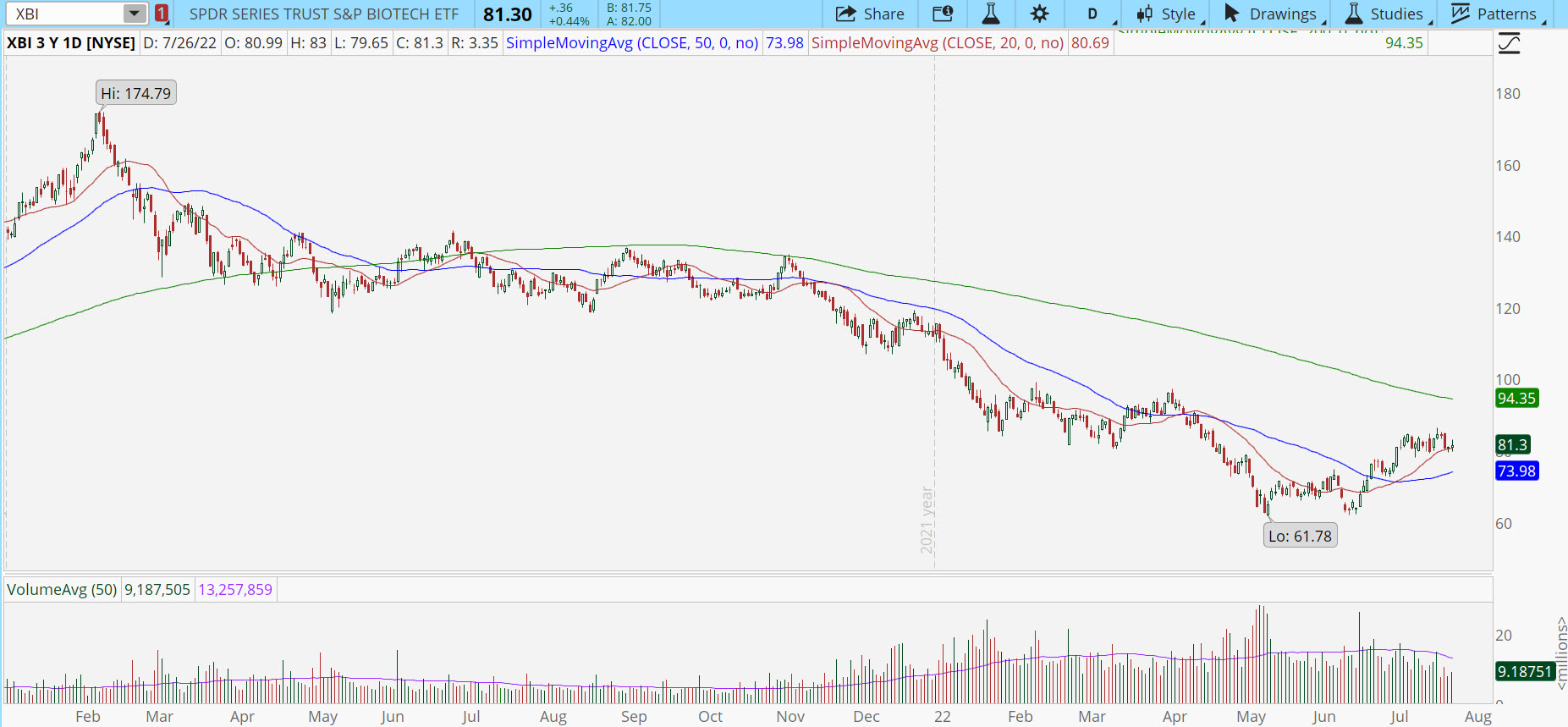Click the R: 3.35 range value
The image size is (1568, 727).
pyautogui.click(x=475, y=43)
